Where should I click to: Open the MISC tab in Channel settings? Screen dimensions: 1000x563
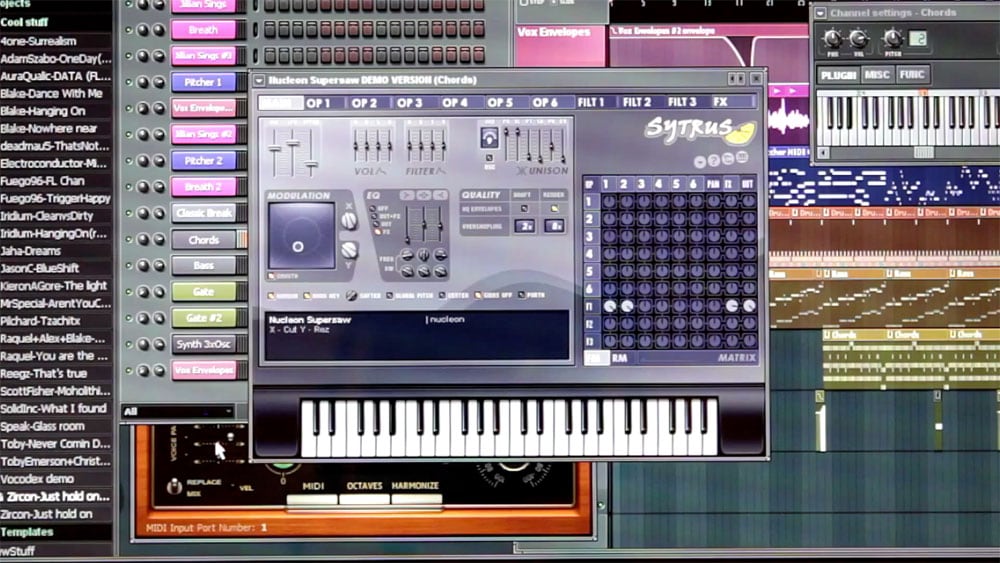(877, 75)
